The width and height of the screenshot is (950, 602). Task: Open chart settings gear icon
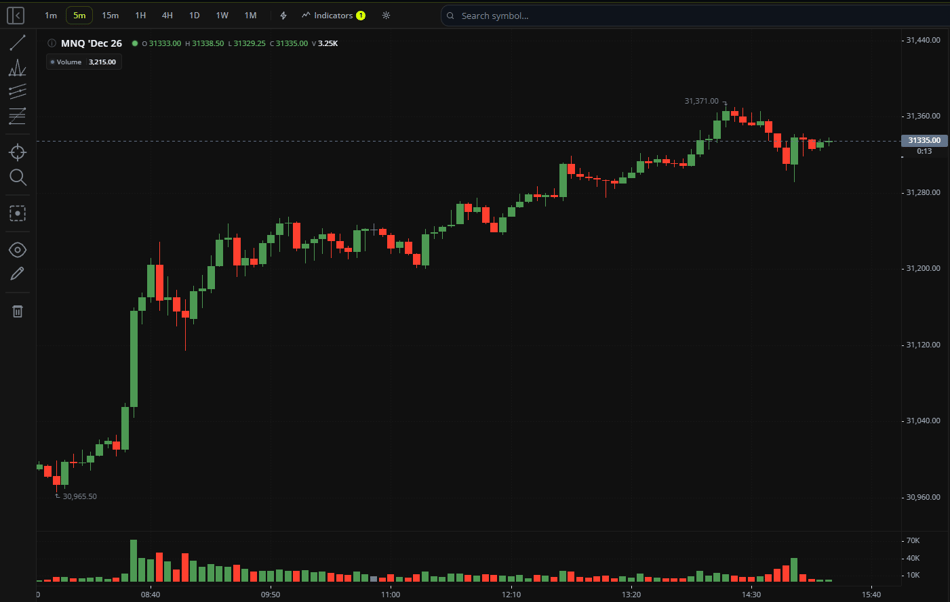[386, 15]
